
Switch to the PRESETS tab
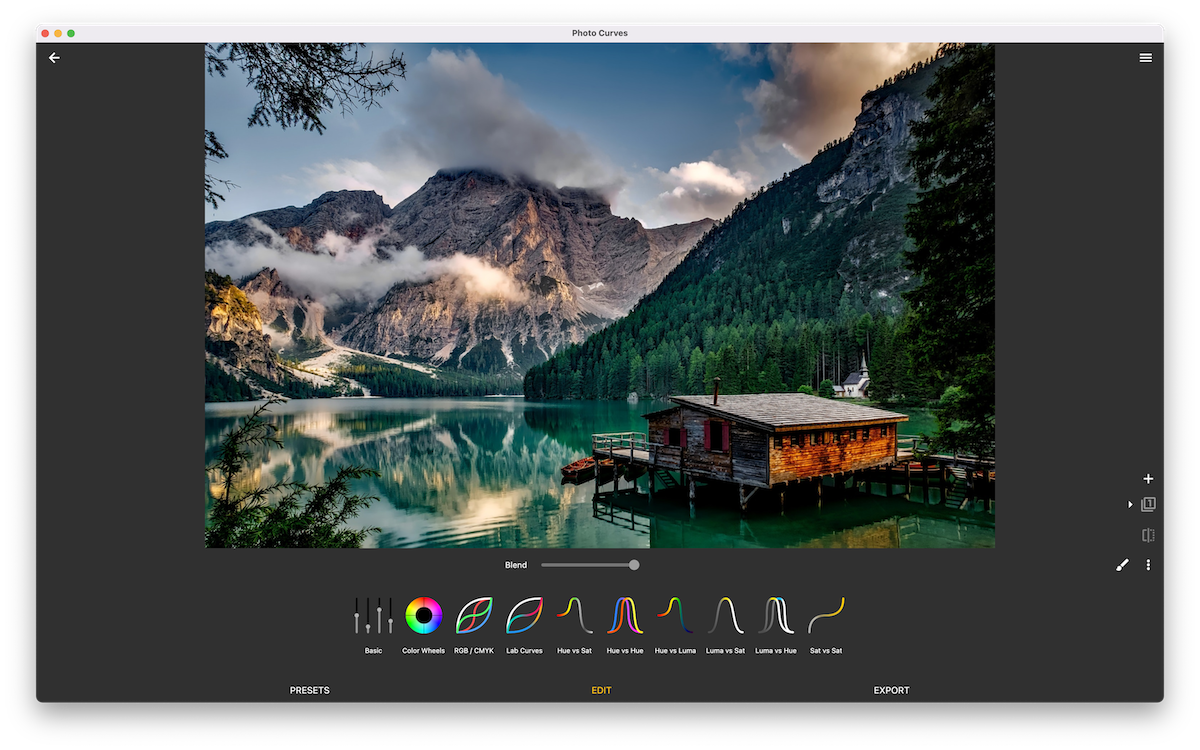click(x=310, y=691)
